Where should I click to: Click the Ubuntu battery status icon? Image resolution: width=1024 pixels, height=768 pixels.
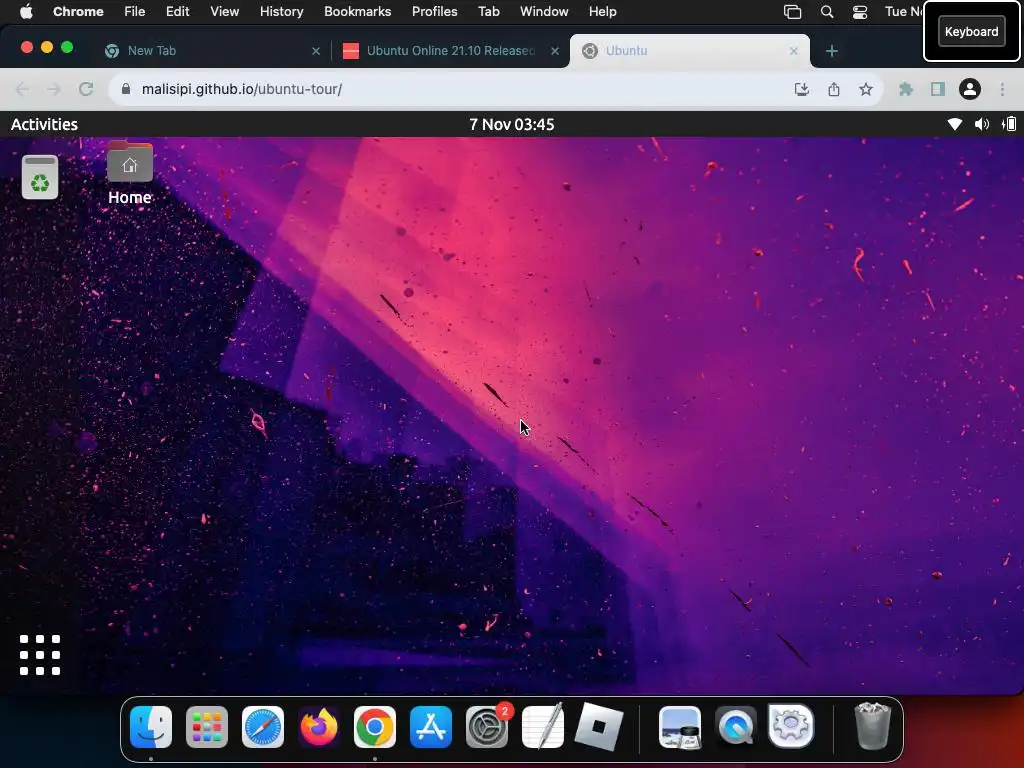tap(1010, 124)
